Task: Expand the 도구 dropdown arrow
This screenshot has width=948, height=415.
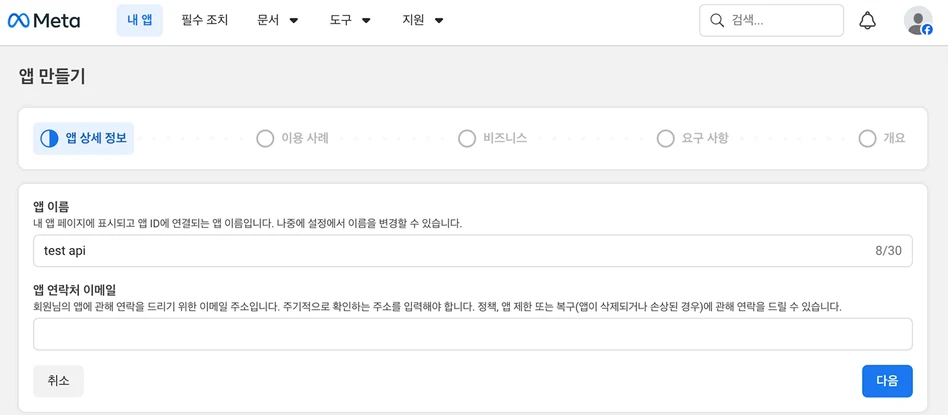Action: pos(366,21)
